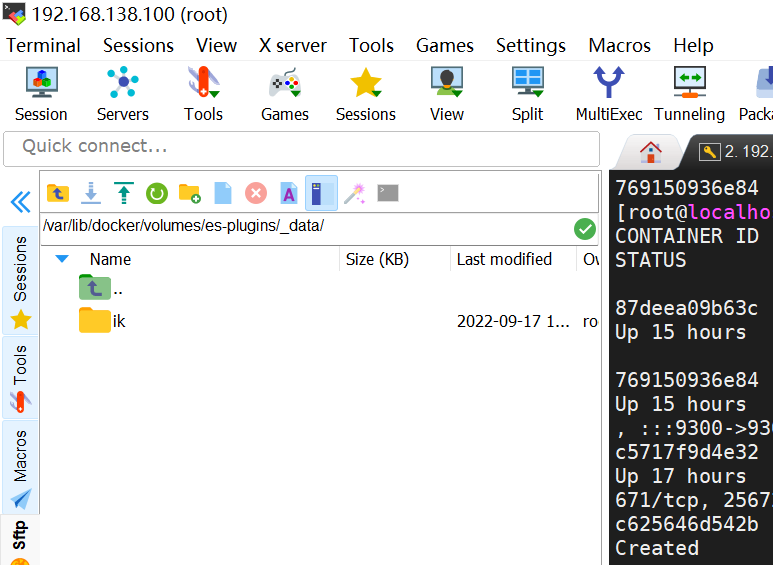Open the Servers toolbar icon
Image resolution: width=773 pixels, height=565 pixels.
coord(123,94)
